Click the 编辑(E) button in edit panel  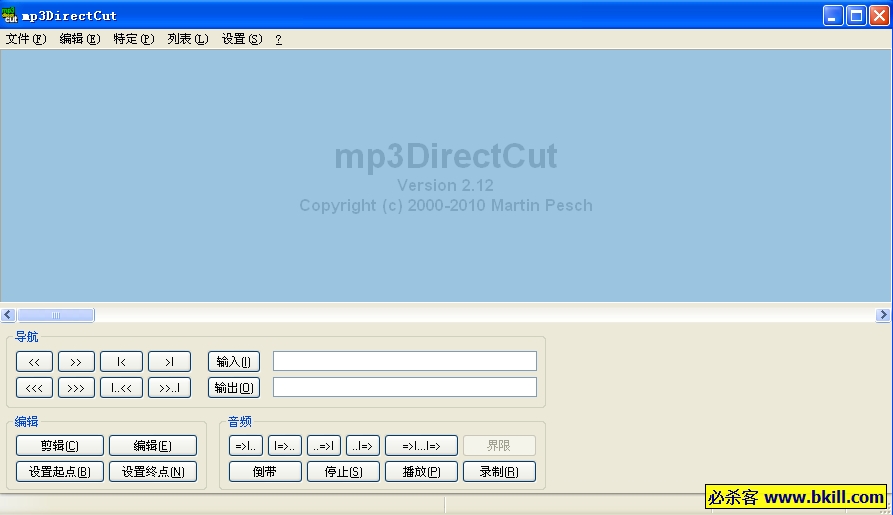(153, 445)
